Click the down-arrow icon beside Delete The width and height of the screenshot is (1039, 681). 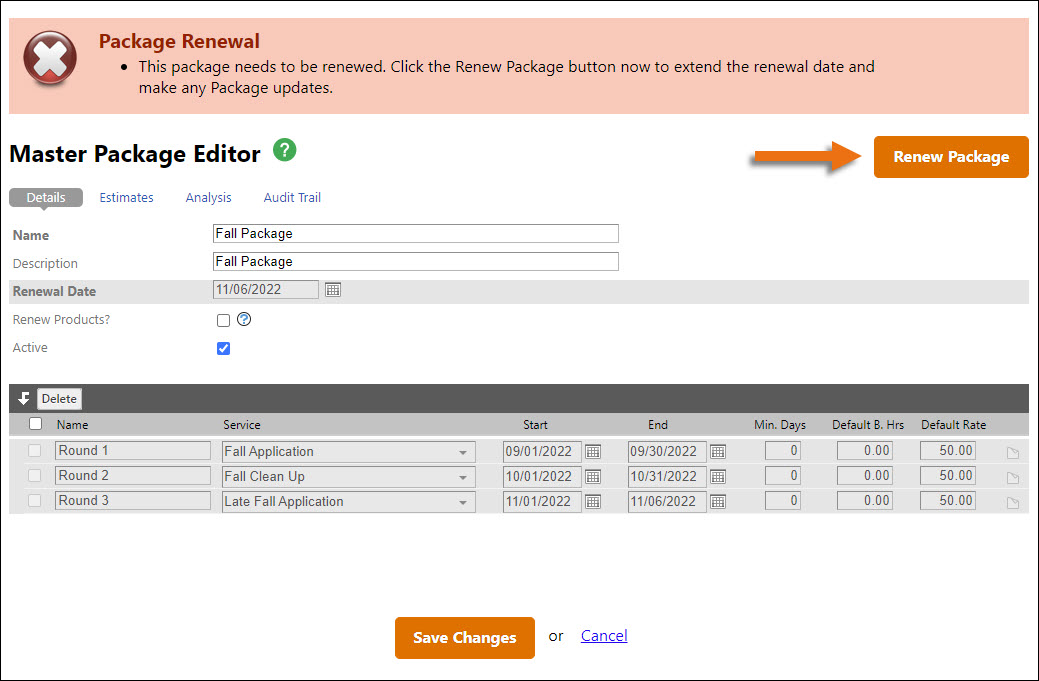pos(22,398)
